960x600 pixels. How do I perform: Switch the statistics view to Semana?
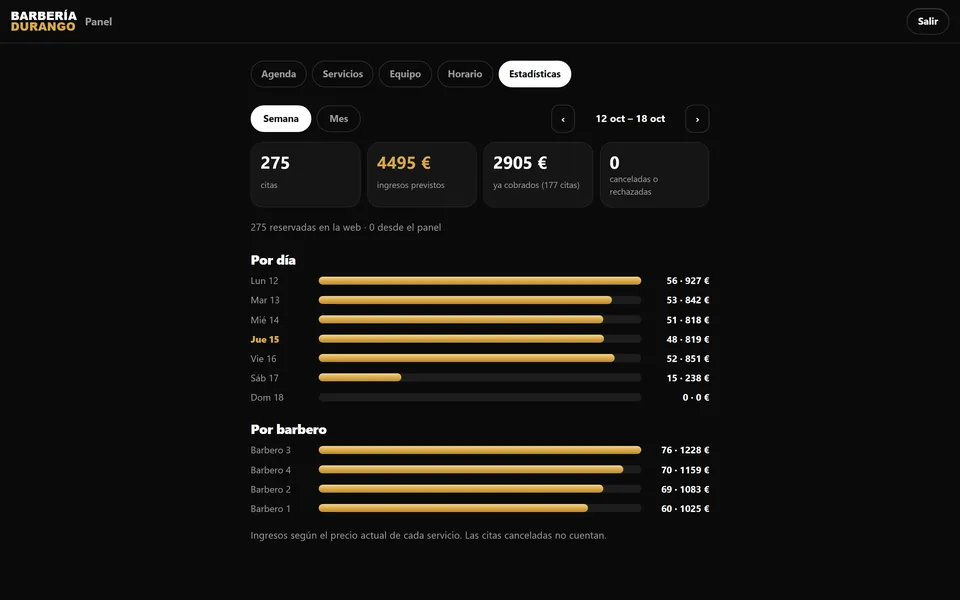[x=280, y=119]
